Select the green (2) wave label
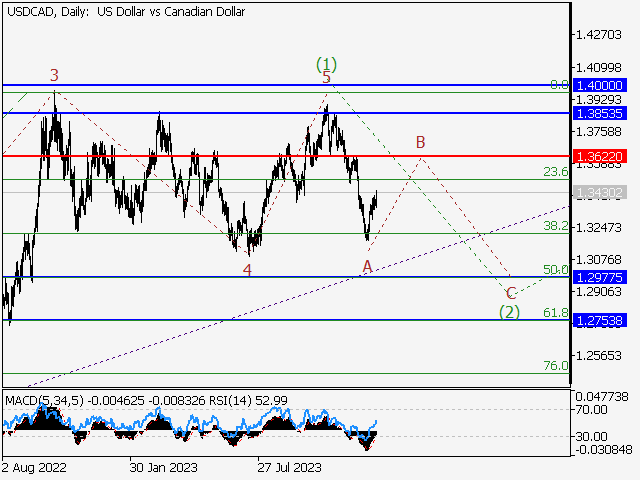The height and width of the screenshot is (480, 640). [x=509, y=312]
